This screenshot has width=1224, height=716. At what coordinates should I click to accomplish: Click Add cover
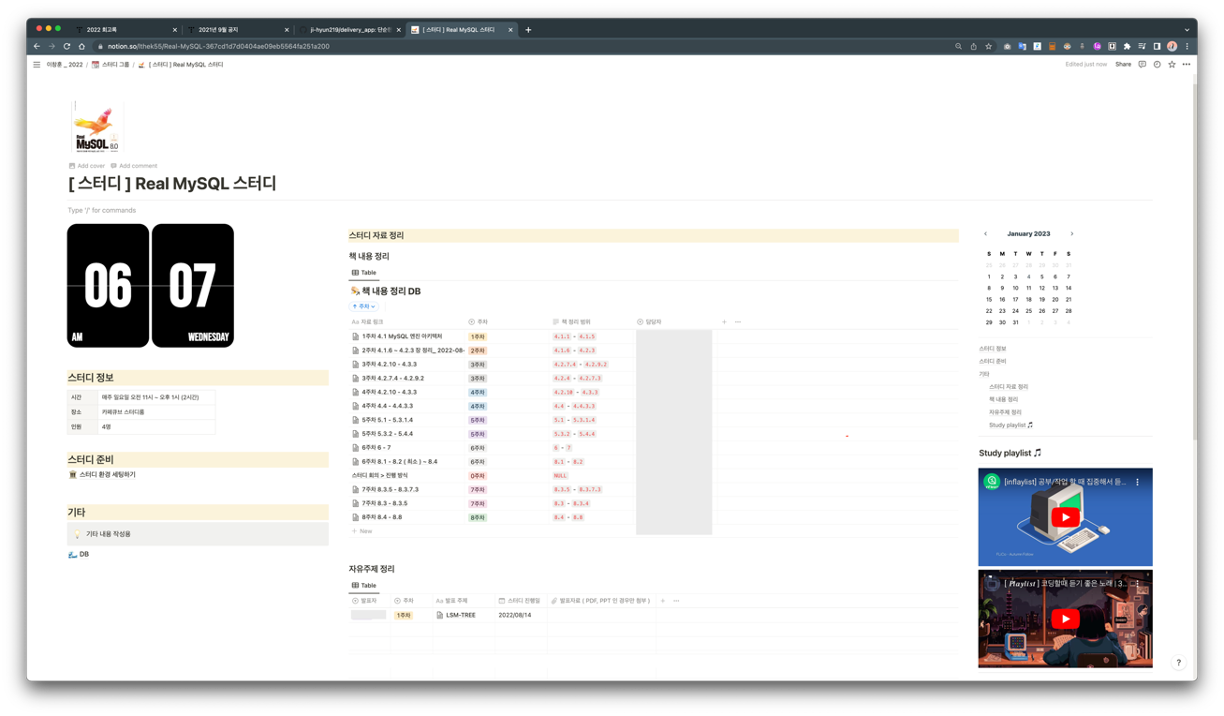[x=87, y=166]
